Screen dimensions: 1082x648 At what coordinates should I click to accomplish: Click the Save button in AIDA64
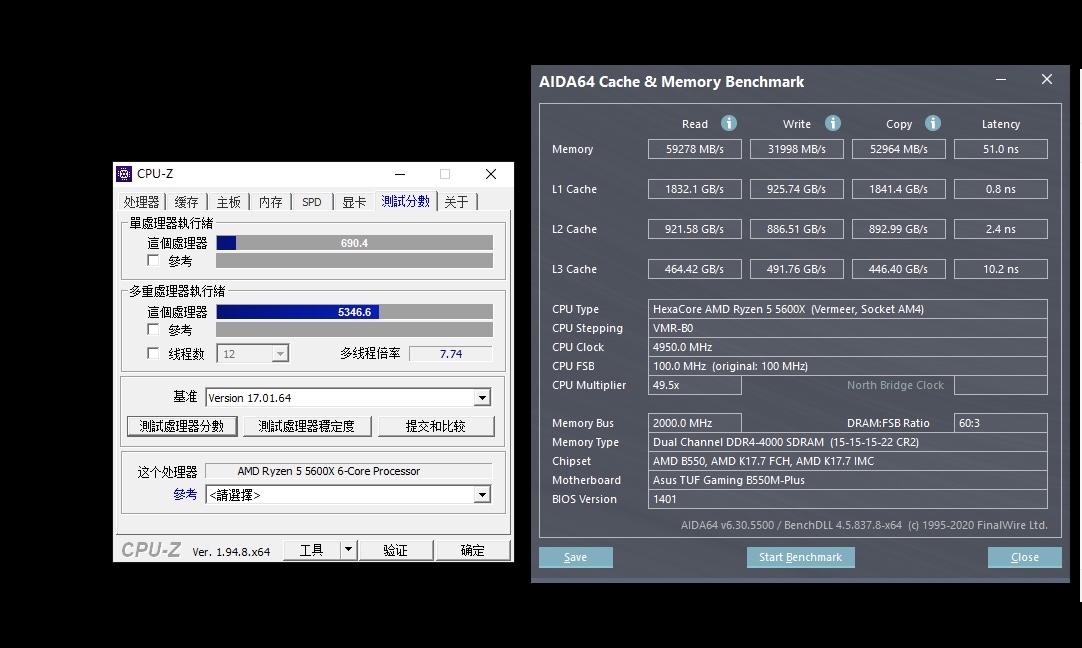pos(575,557)
